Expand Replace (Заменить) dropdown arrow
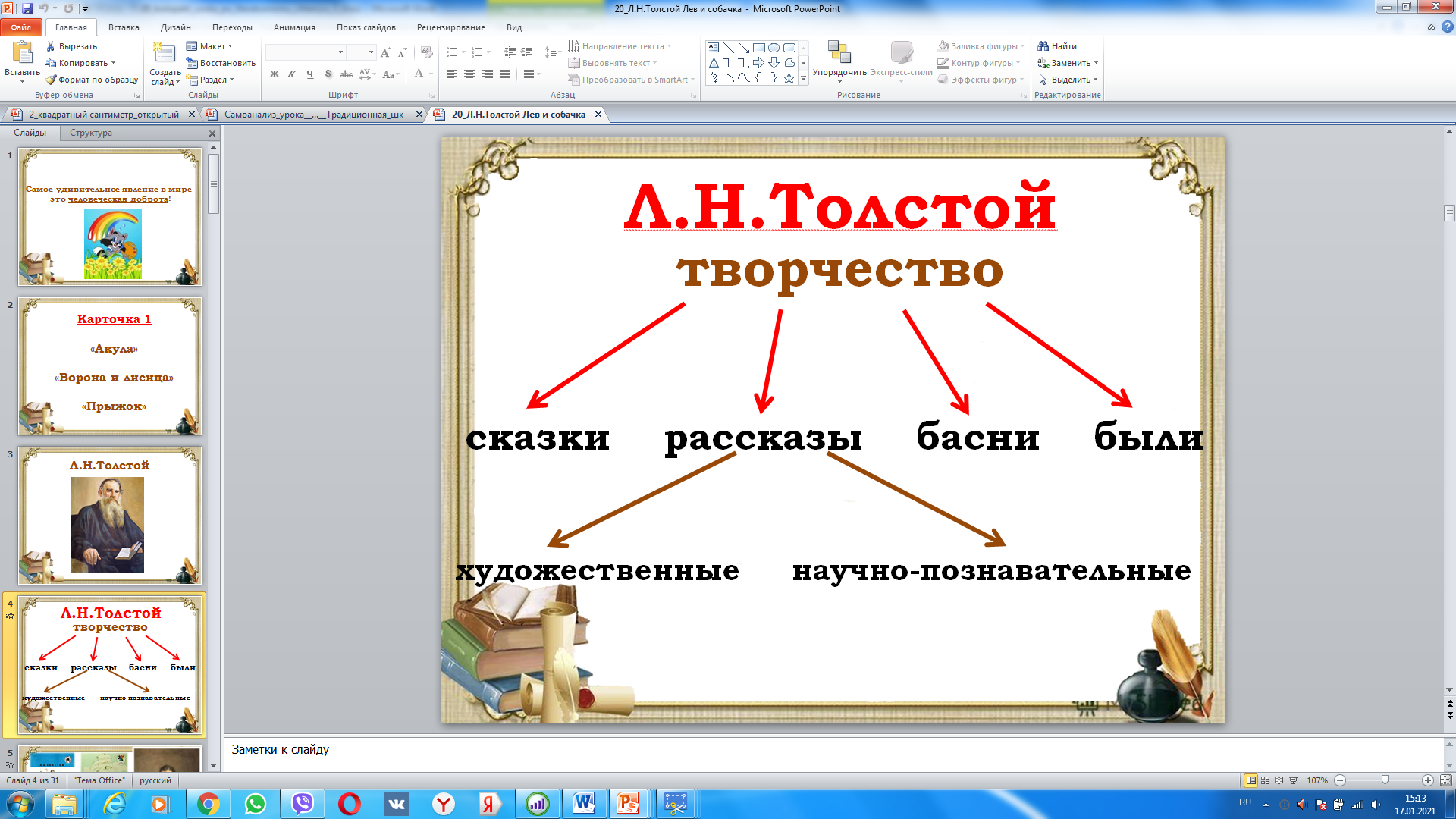The image size is (1456, 819). (x=1096, y=63)
